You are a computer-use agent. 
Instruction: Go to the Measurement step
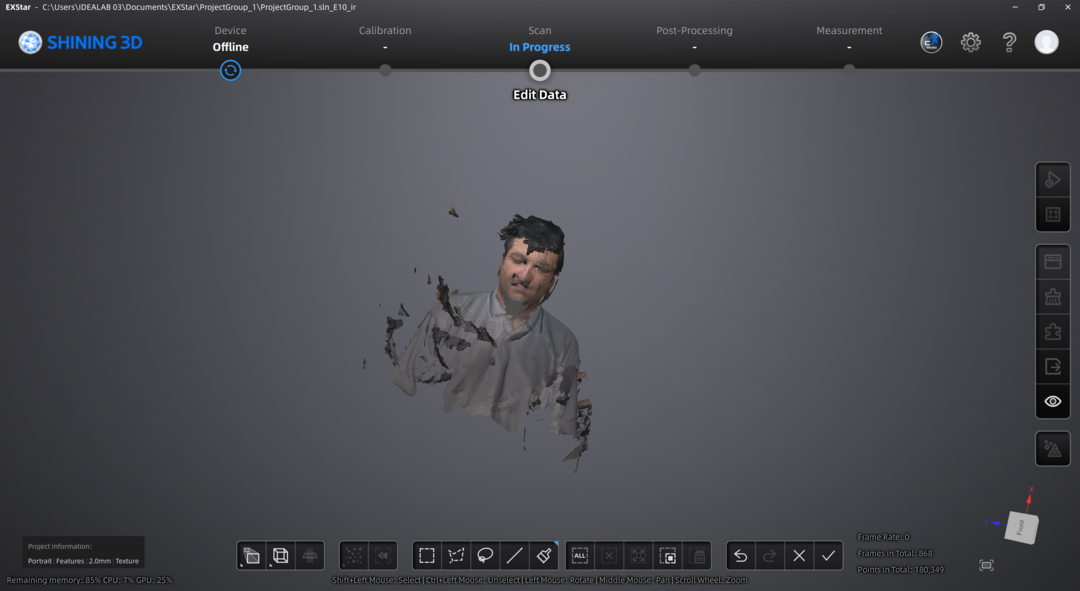pos(849,30)
